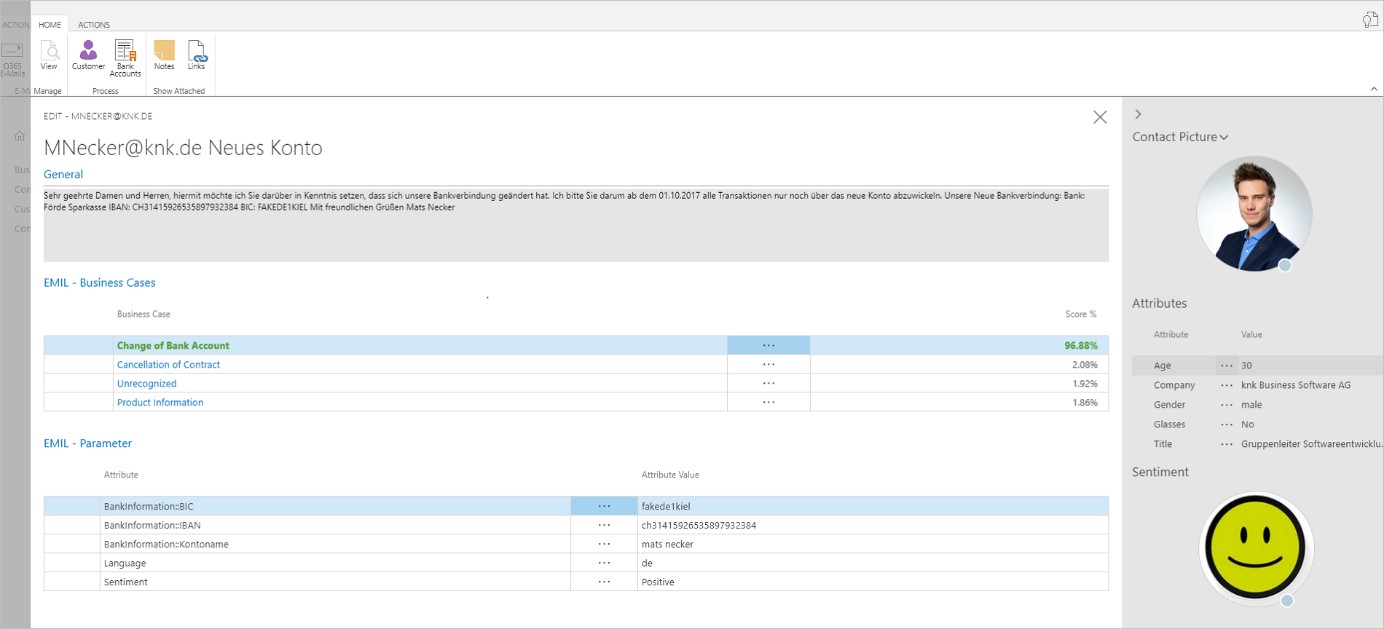This screenshot has width=1384, height=629.
Task: Click the contact profile picture
Action: 1254,214
